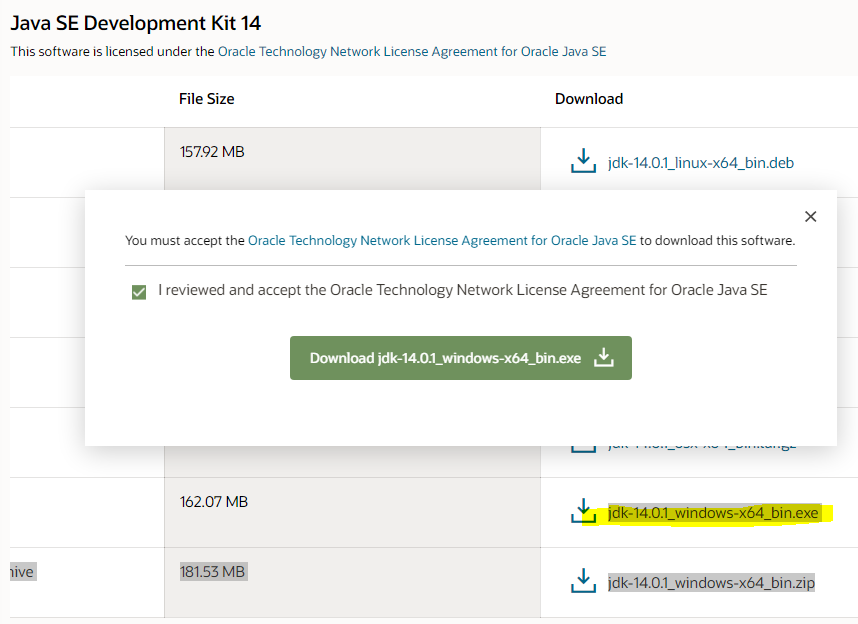Image resolution: width=858 pixels, height=624 pixels.
Task: Click the 162.07 MB file size cell
Action: coord(352,512)
